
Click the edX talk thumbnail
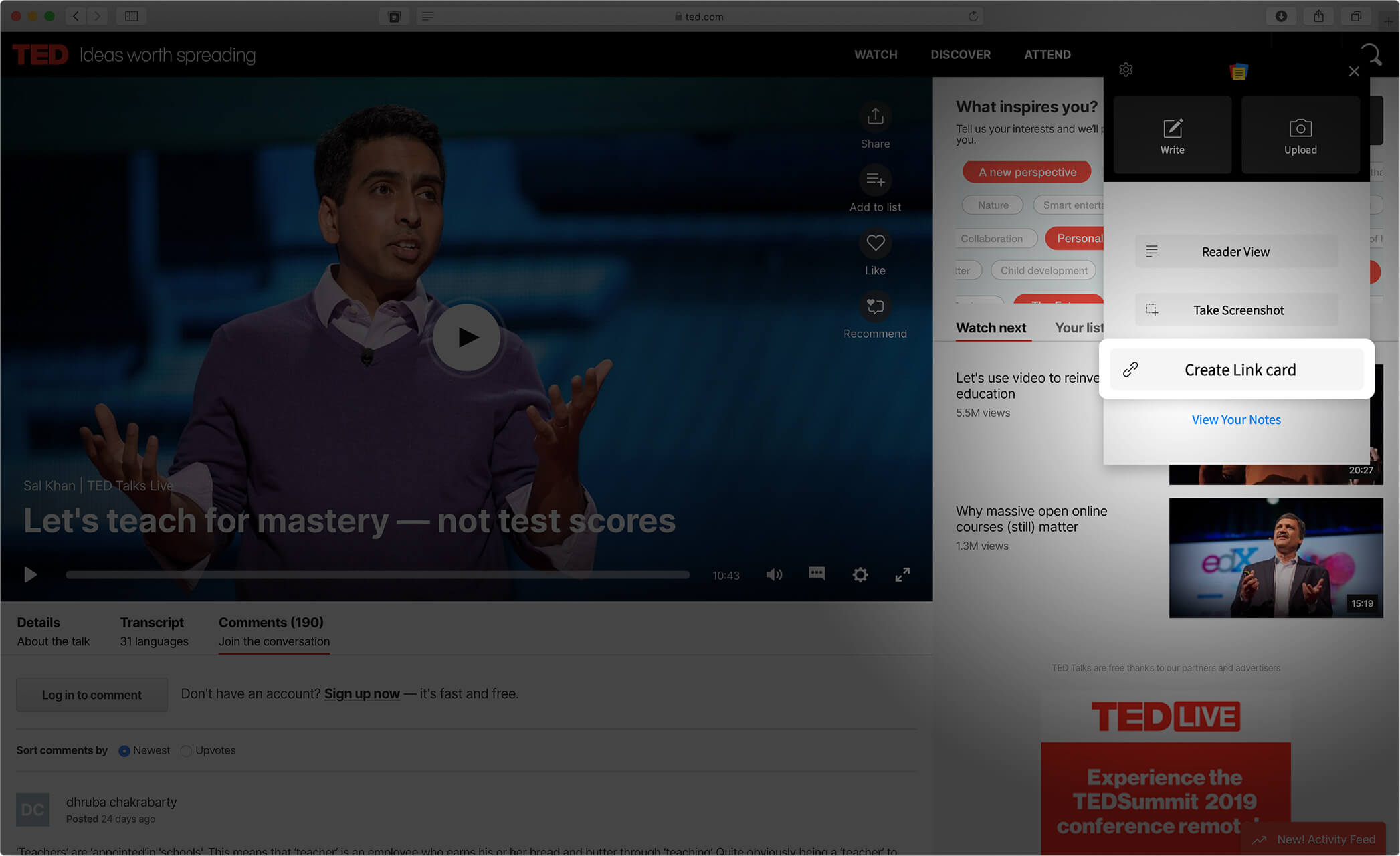(x=1276, y=558)
